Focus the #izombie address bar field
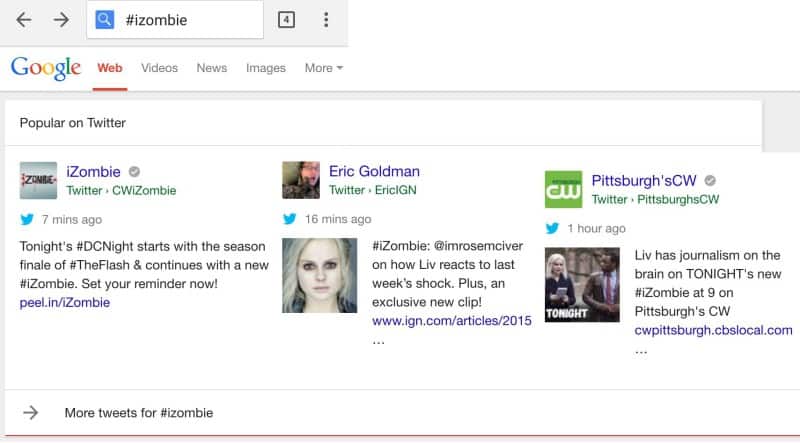Image resolution: width=800 pixels, height=443 pixels. (175, 20)
